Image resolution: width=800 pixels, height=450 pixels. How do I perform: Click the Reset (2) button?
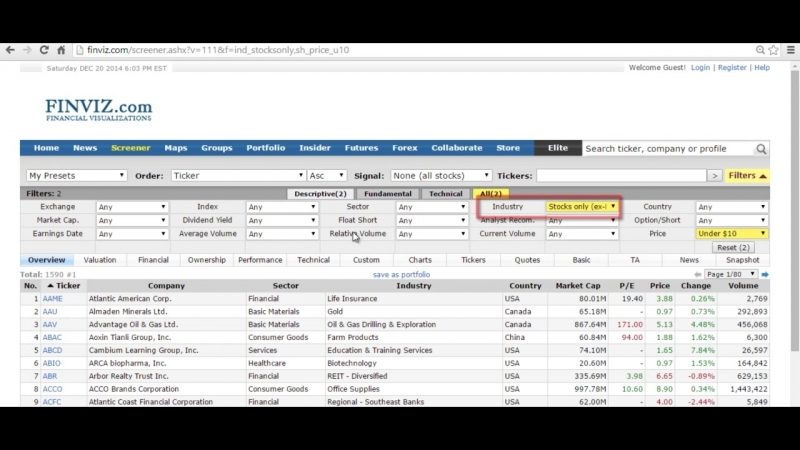pyautogui.click(x=733, y=247)
